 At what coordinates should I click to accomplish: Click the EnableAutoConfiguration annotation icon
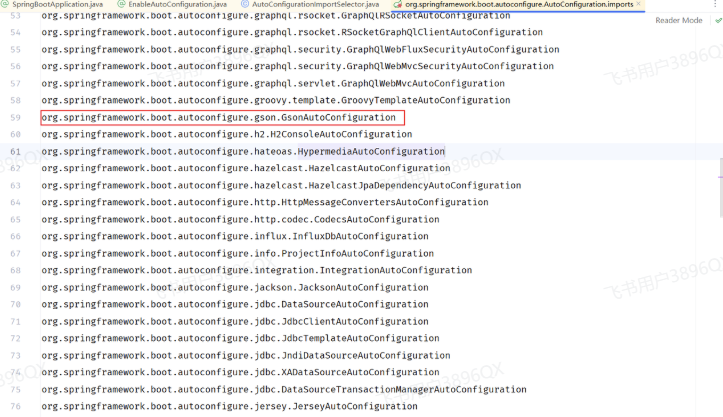(121, 4)
